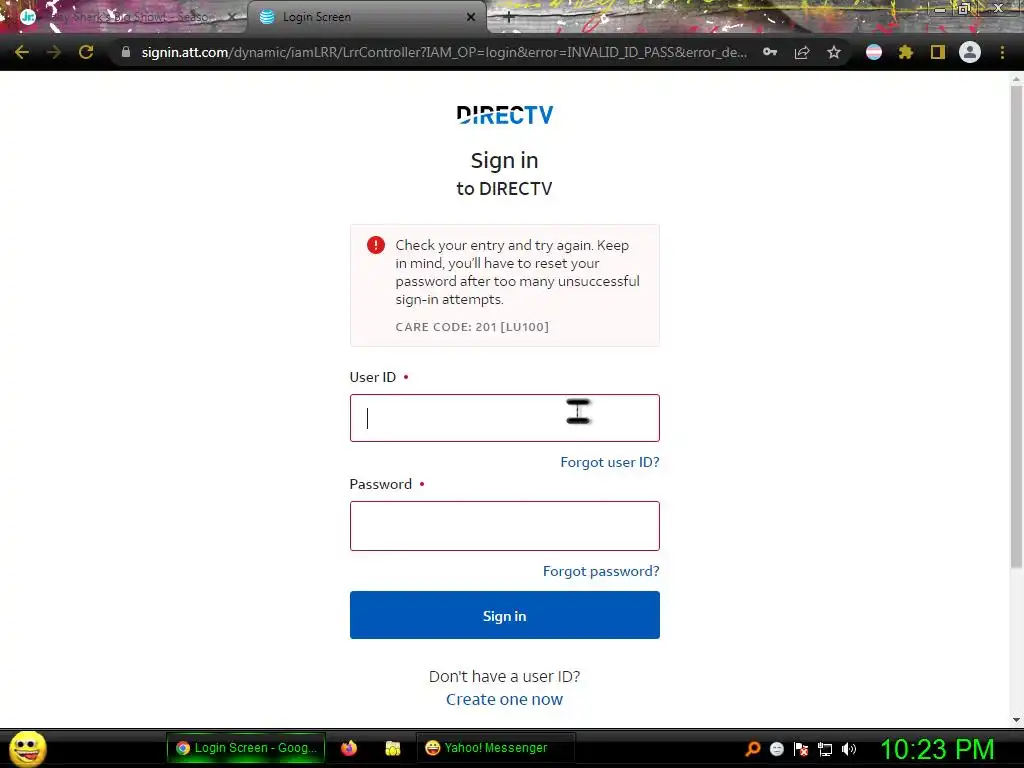Close the Shark's Big Show tab
This screenshot has width=1024, height=768.
point(232,17)
